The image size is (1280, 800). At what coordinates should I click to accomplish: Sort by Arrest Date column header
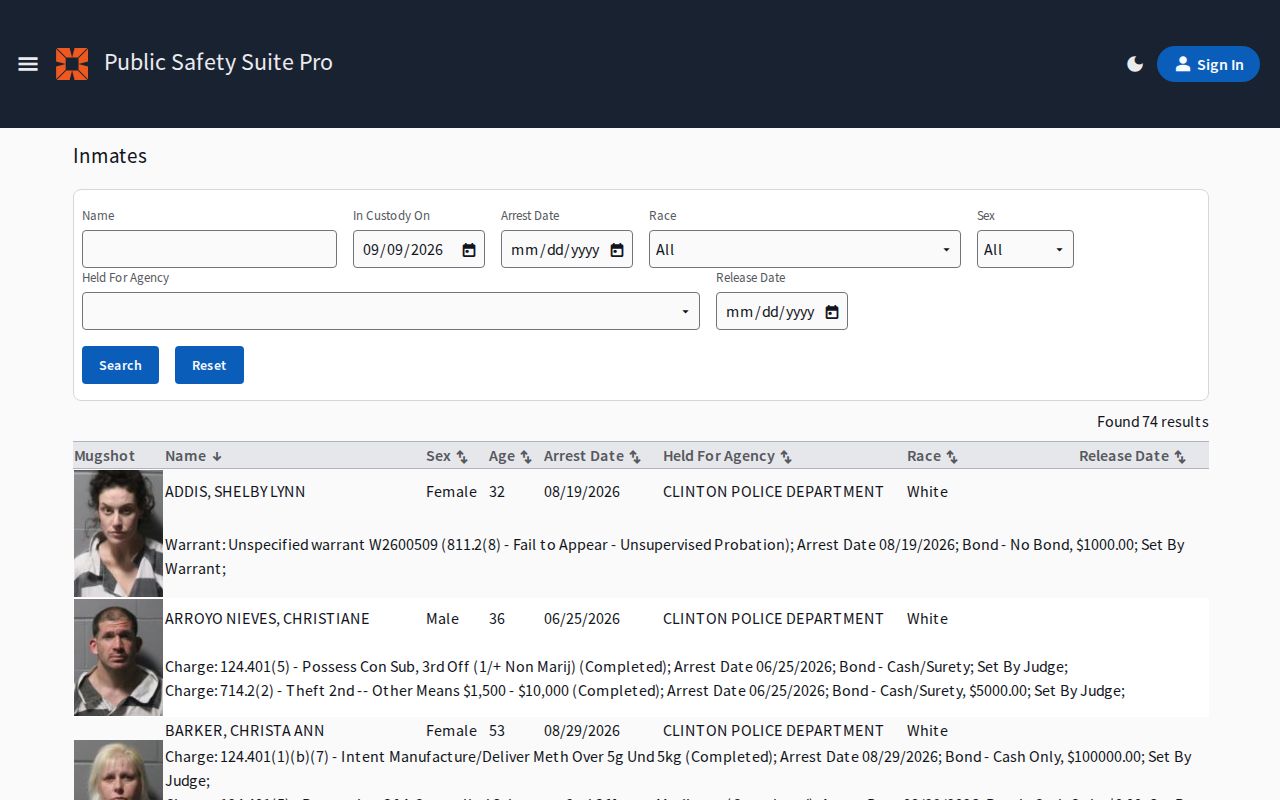click(x=593, y=456)
